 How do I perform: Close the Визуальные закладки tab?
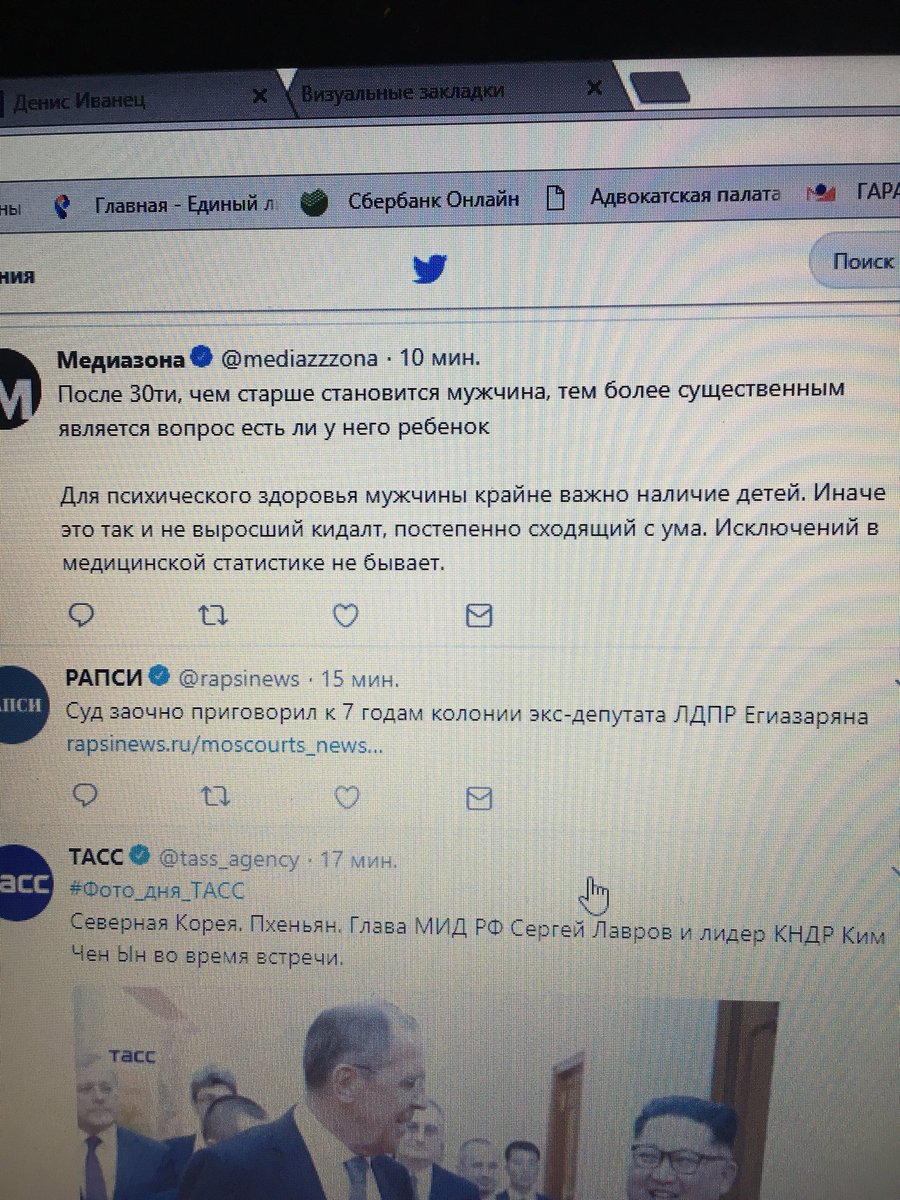tap(594, 87)
